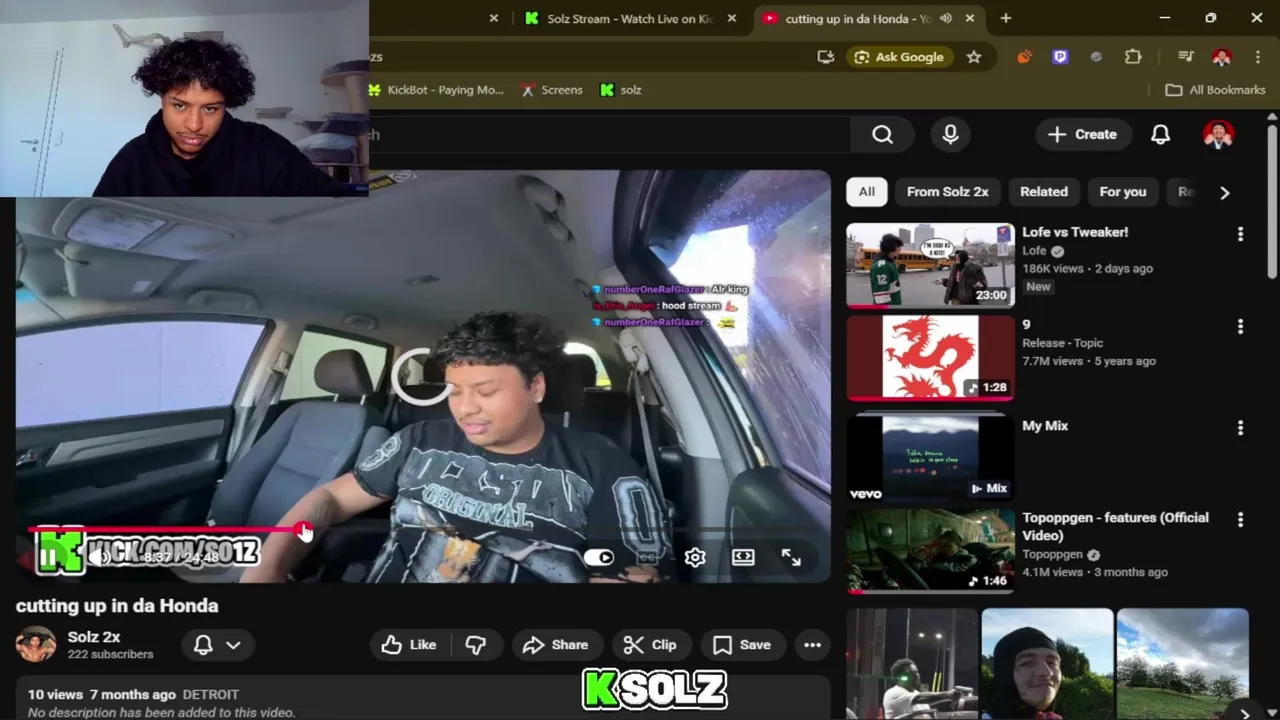Open the Chrome three-dot menu

(1257, 57)
